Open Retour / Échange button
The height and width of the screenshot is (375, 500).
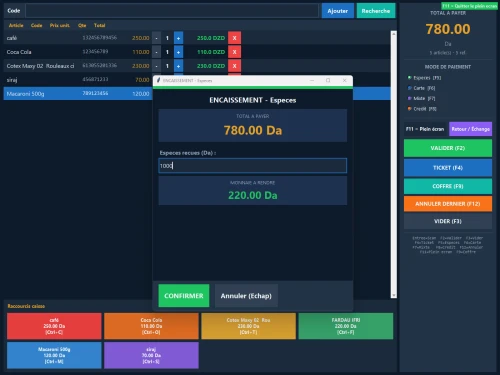point(470,129)
